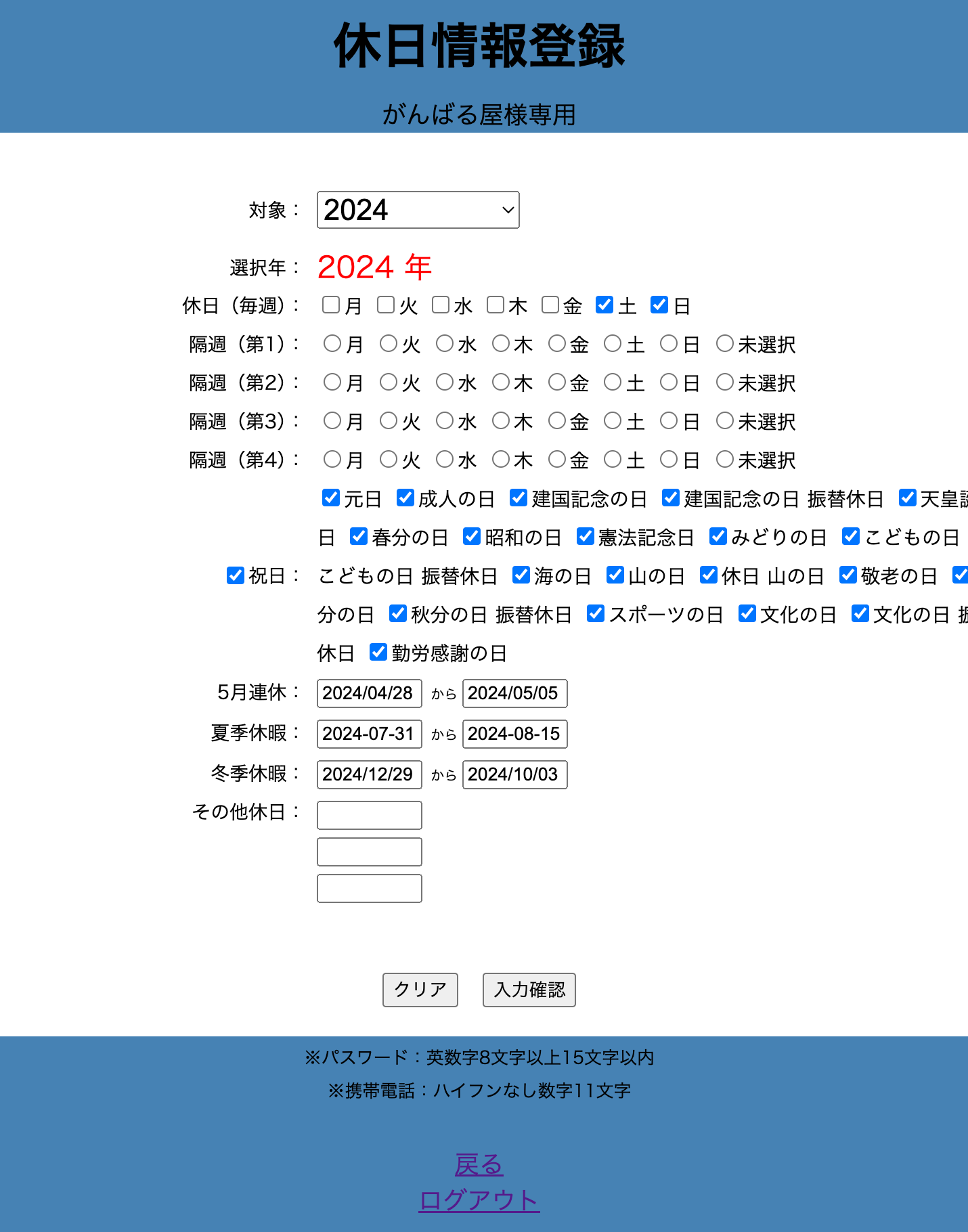
Task: Check the 月 weekly holiday checkbox
Action: coord(331,305)
